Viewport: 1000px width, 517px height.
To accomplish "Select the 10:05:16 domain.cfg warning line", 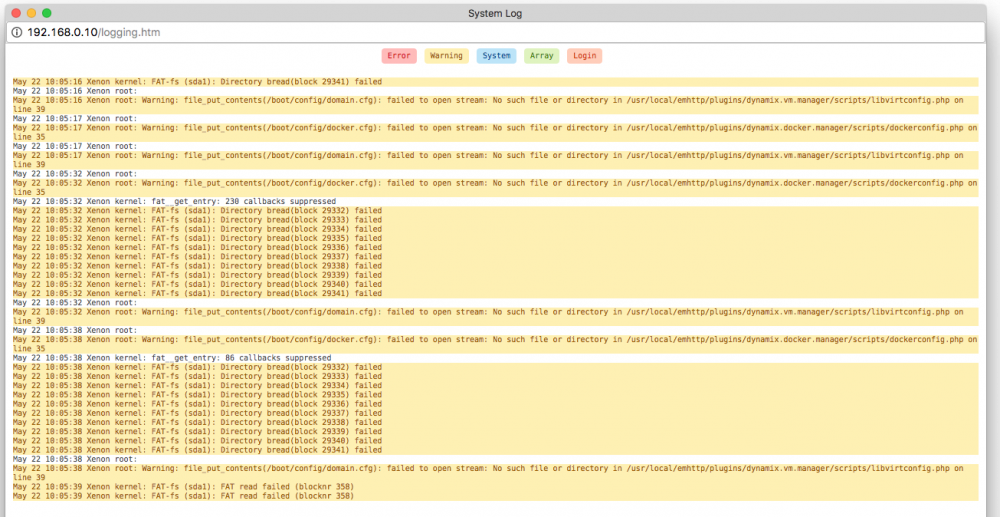I will 495,105.
